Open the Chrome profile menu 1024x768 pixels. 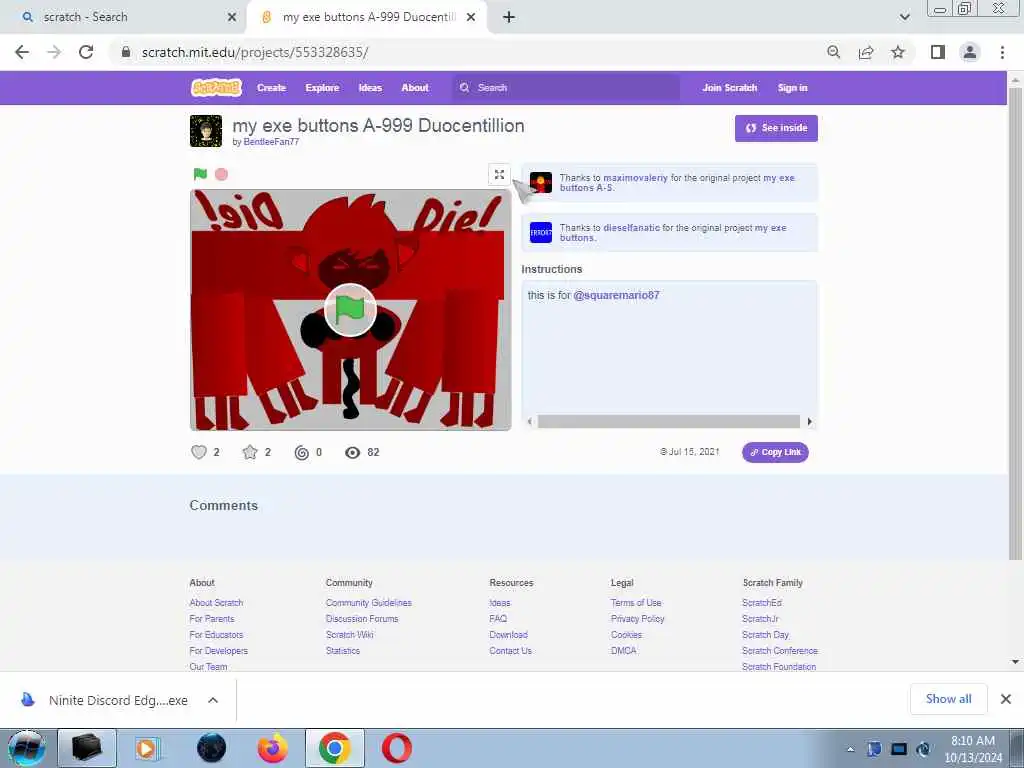point(970,52)
